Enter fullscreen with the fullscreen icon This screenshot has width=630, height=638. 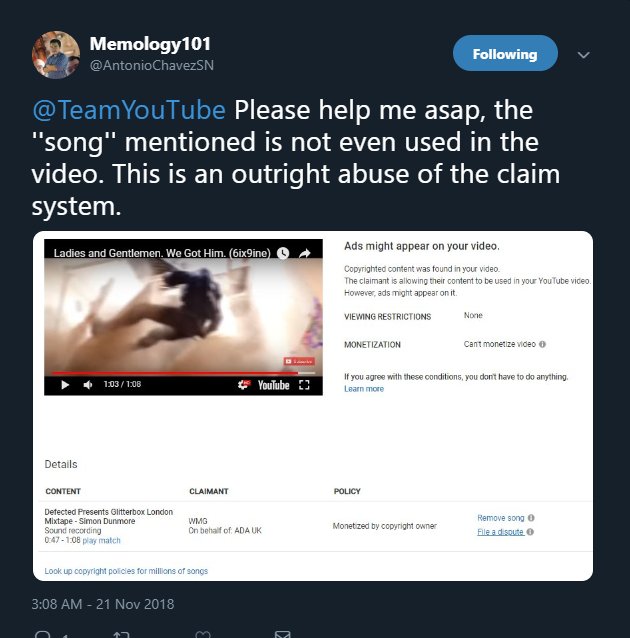pyautogui.click(x=304, y=385)
